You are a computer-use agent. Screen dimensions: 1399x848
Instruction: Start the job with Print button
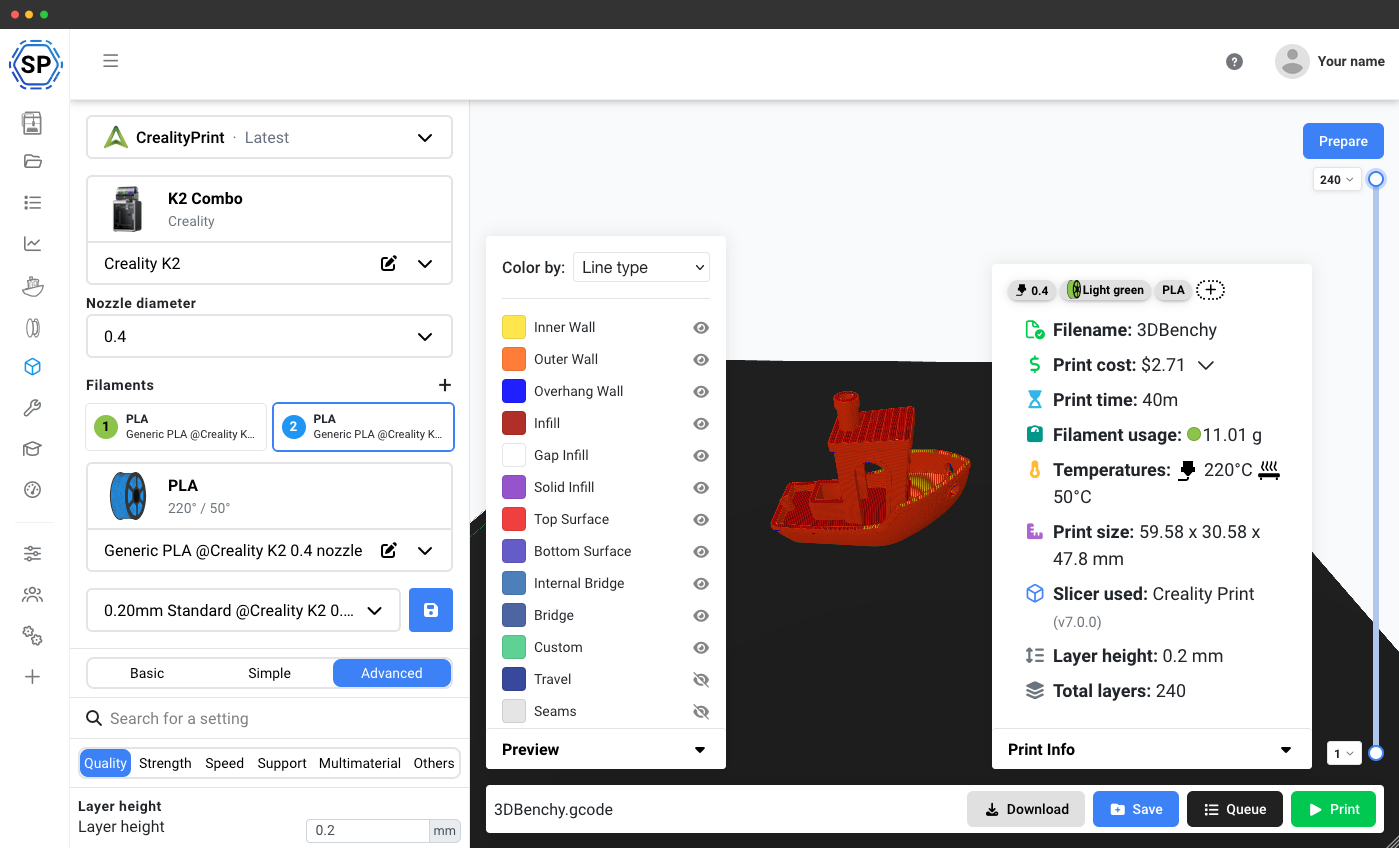pyautogui.click(x=1333, y=809)
